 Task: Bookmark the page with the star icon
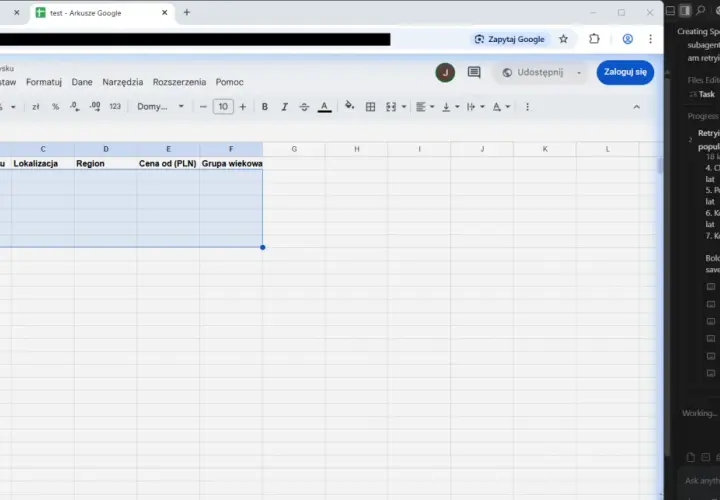coord(563,39)
